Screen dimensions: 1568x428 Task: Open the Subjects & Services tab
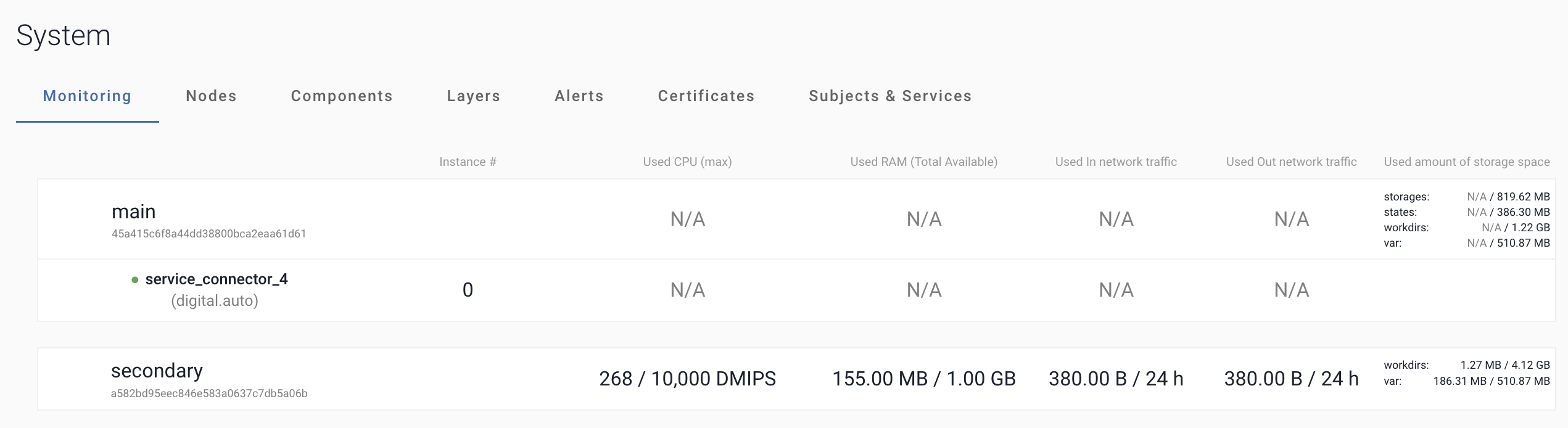[x=890, y=96]
